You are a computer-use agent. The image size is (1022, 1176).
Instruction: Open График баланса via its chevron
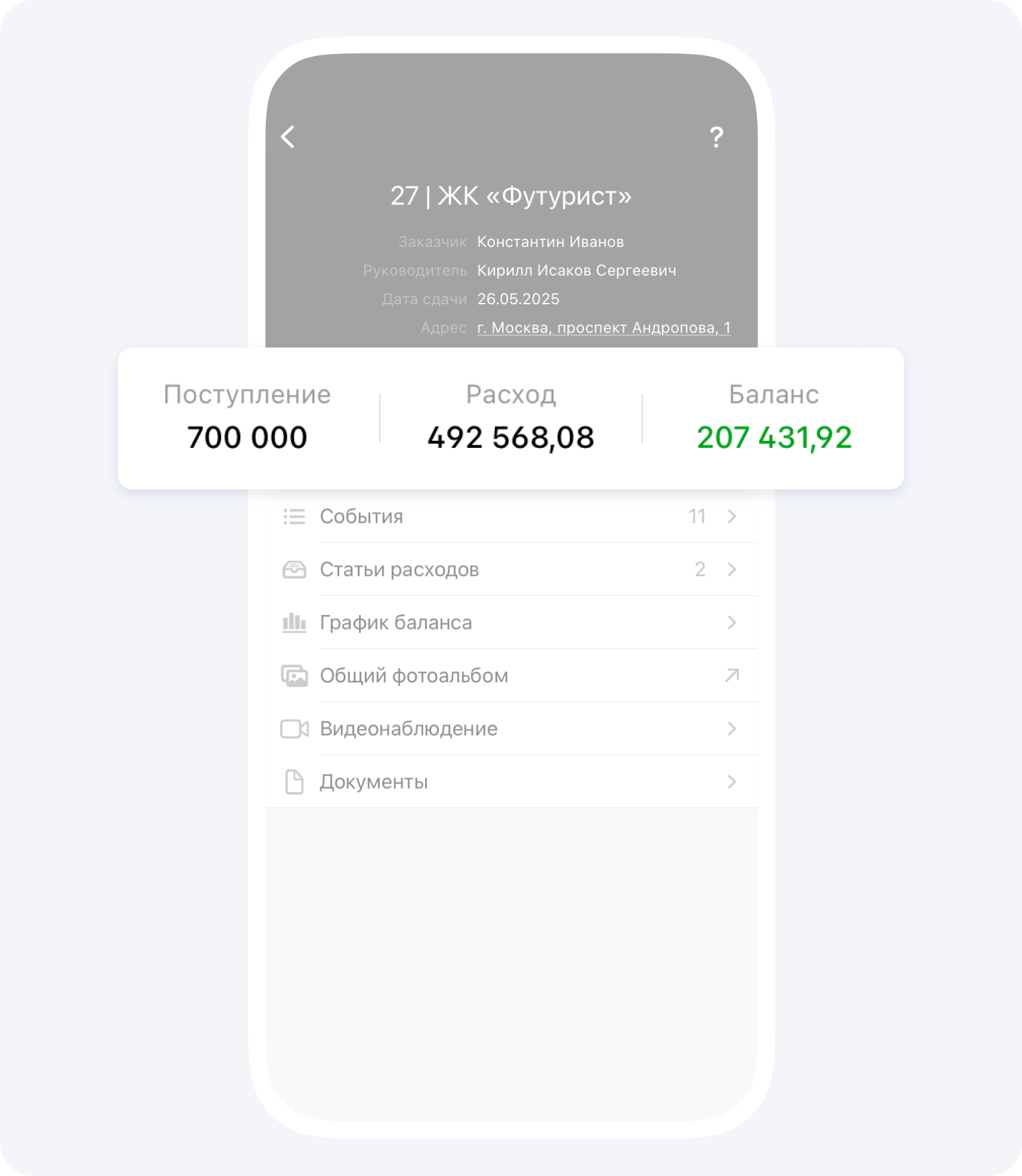click(x=732, y=622)
